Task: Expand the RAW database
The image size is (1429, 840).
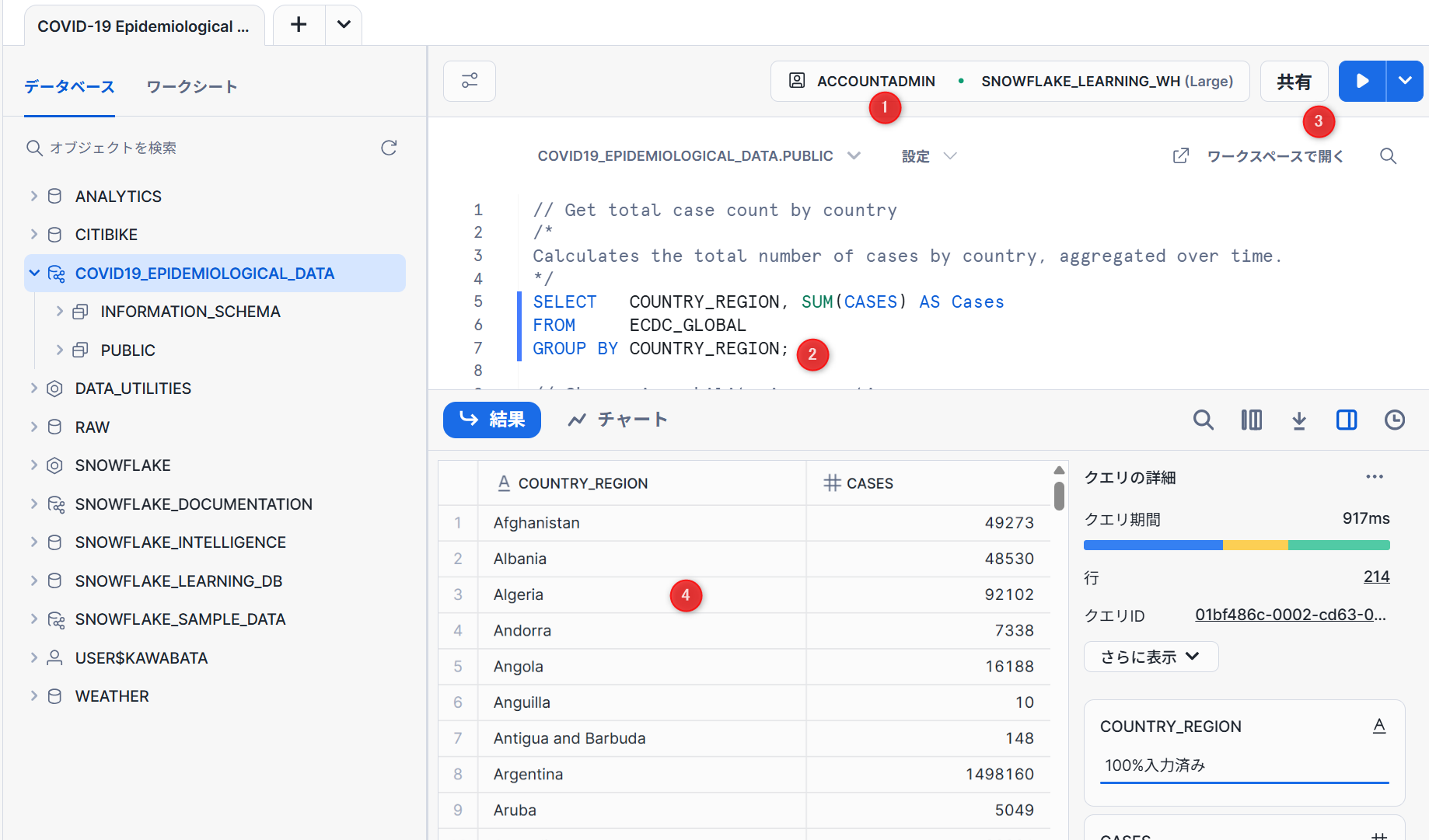Action: [33, 427]
